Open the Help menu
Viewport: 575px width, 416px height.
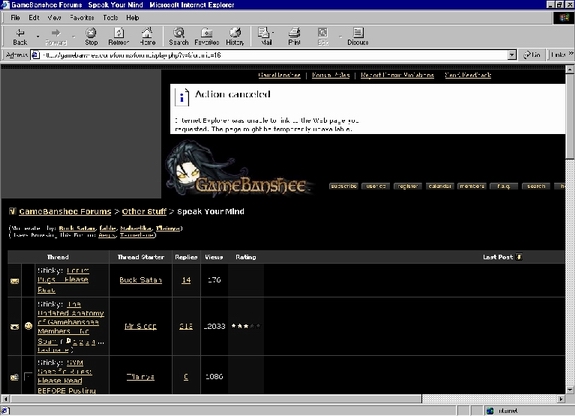132,18
